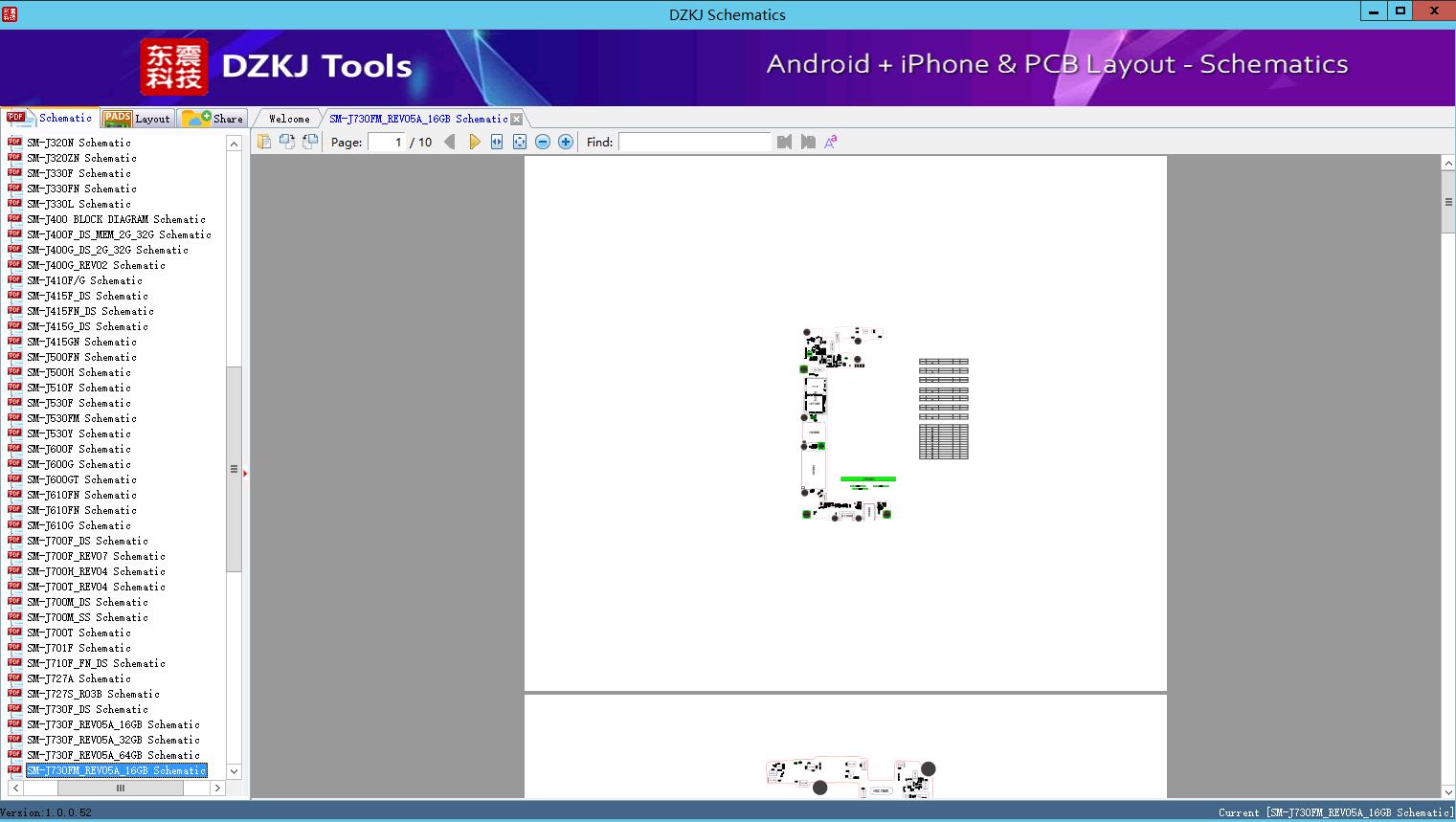Viewport: 1456px width, 822px height.
Task: Open SM-J400 BLOCK DIAGRAM Schematic
Action: click(116, 219)
